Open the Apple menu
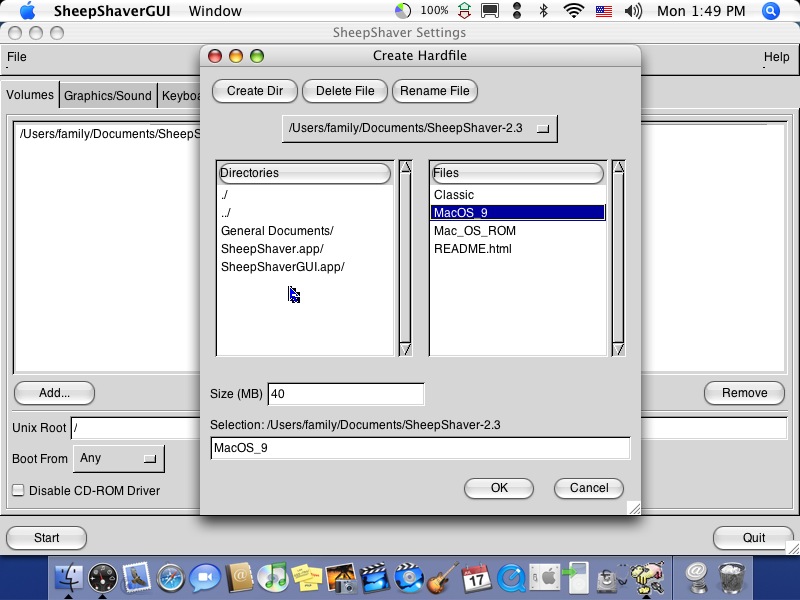The width and height of the screenshot is (800, 600). (28, 10)
